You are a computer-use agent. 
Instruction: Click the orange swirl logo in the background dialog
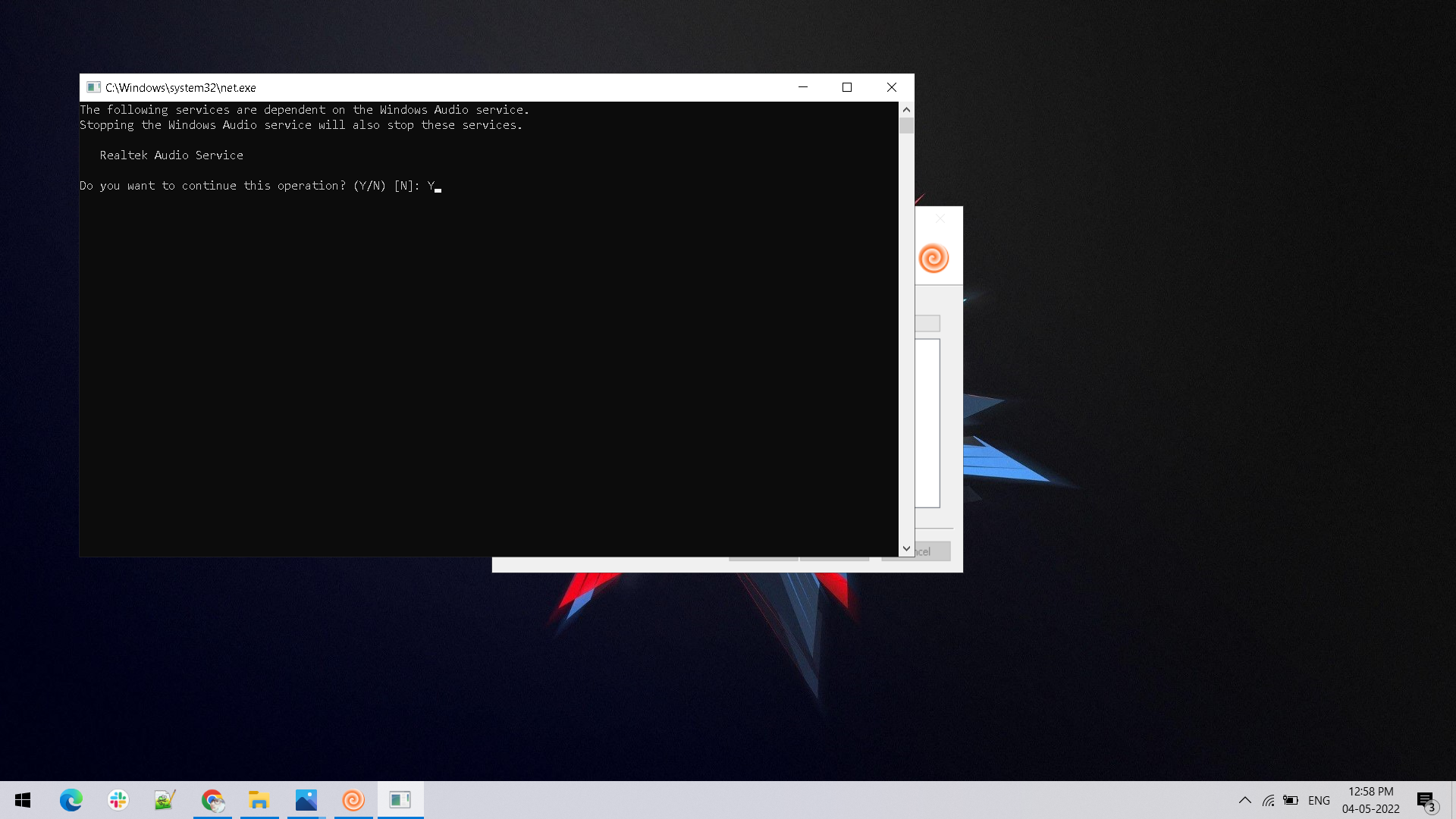(x=934, y=258)
